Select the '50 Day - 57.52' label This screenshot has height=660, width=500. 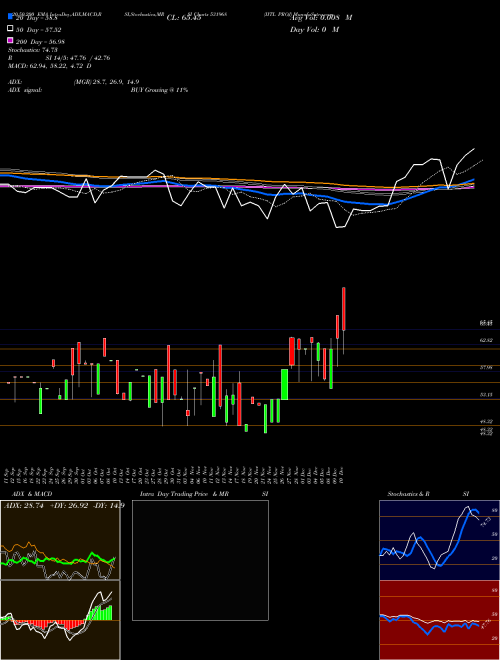click(x=39, y=29)
